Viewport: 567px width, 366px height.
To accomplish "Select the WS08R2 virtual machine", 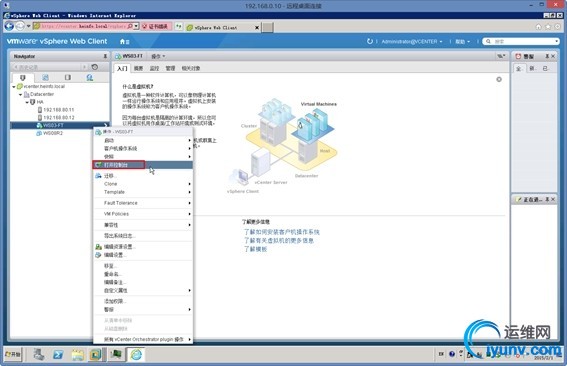I will point(50,133).
